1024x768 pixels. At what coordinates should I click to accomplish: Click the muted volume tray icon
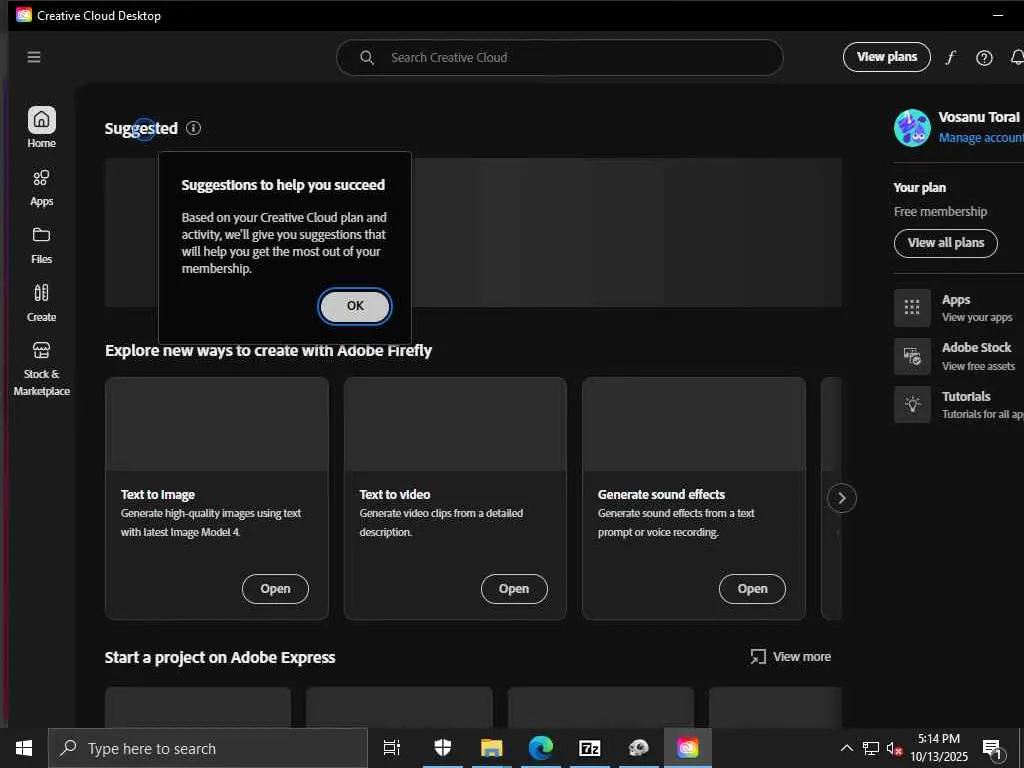[894, 748]
